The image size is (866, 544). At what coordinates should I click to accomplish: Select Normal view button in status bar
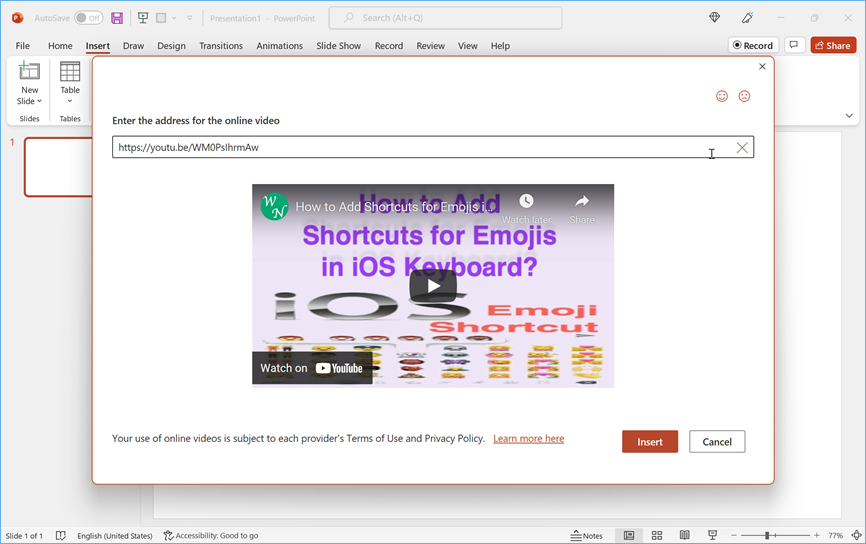click(x=629, y=536)
